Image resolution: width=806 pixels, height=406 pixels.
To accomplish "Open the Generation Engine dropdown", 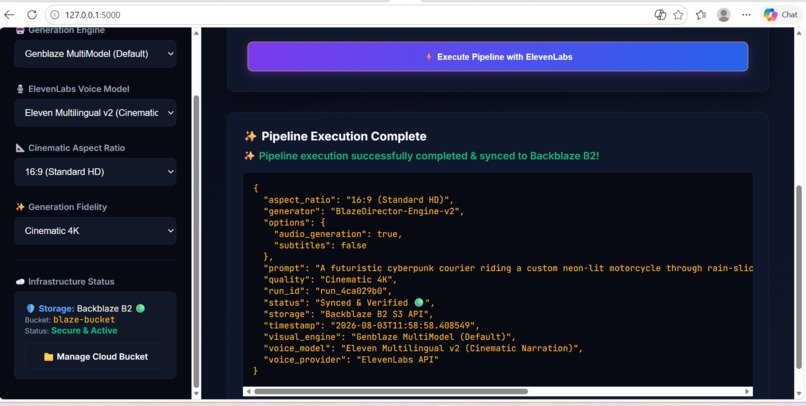I will click(95, 53).
